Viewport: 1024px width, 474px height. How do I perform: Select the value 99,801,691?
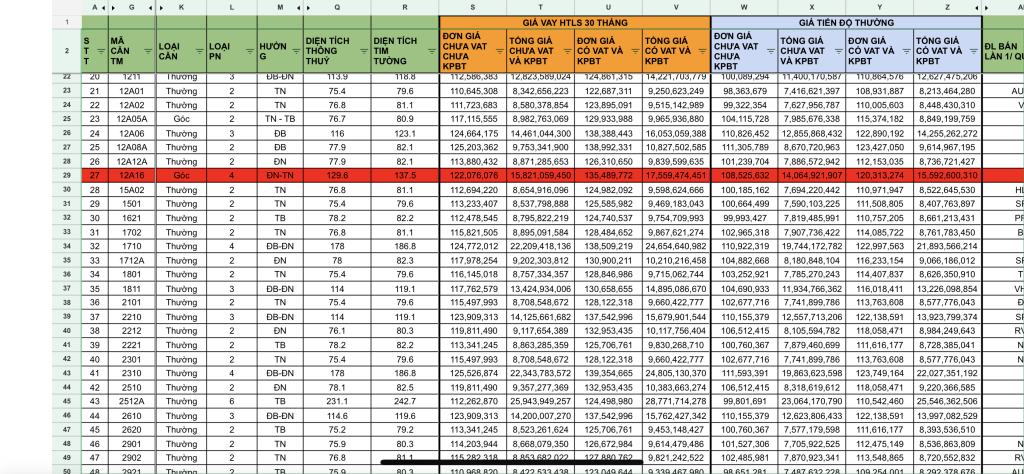[x=744, y=402]
